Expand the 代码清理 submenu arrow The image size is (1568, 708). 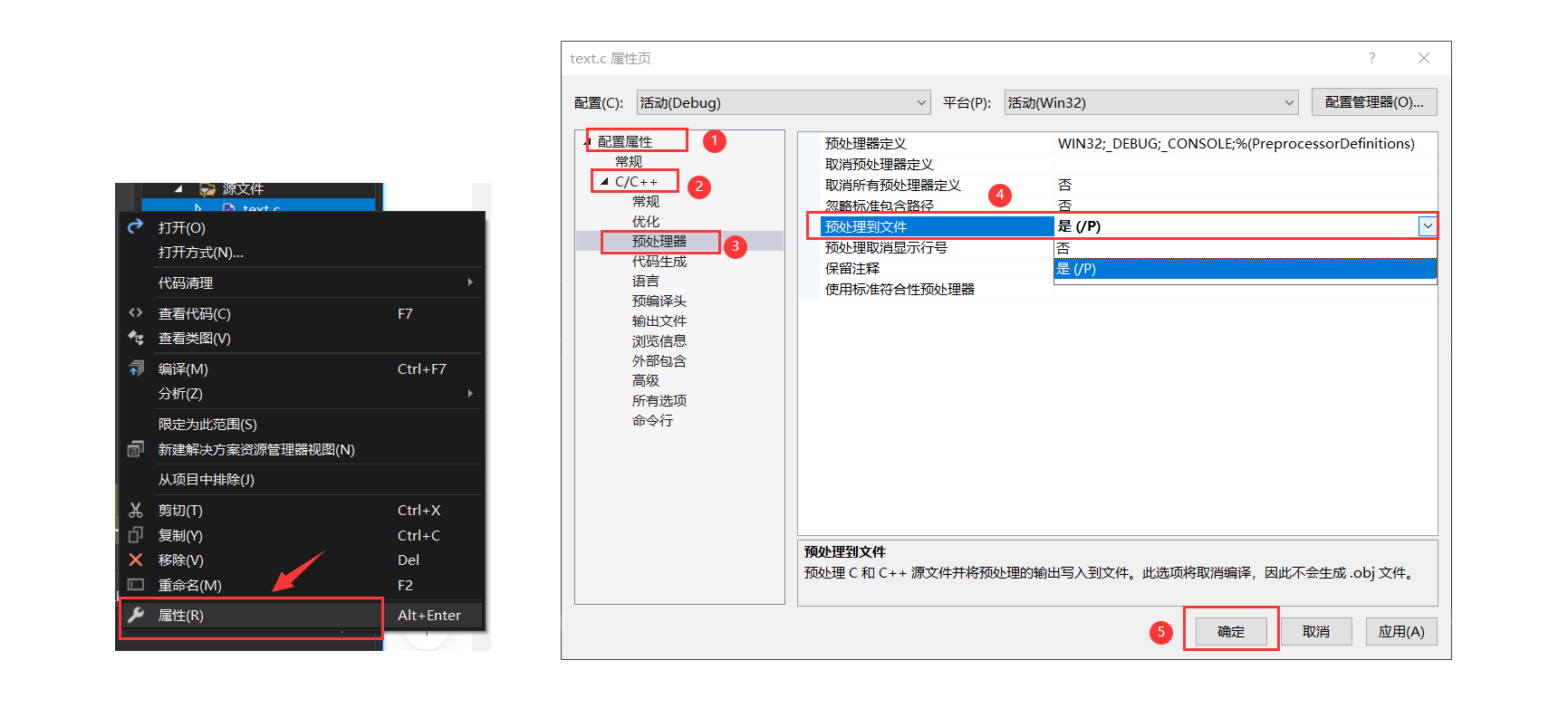click(470, 282)
